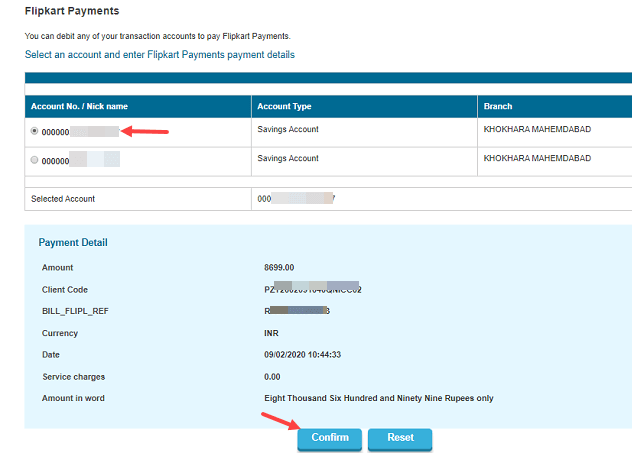Click the Date label in Payment Detail
The height and width of the screenshot is (453, 632).
pos(51,355)
